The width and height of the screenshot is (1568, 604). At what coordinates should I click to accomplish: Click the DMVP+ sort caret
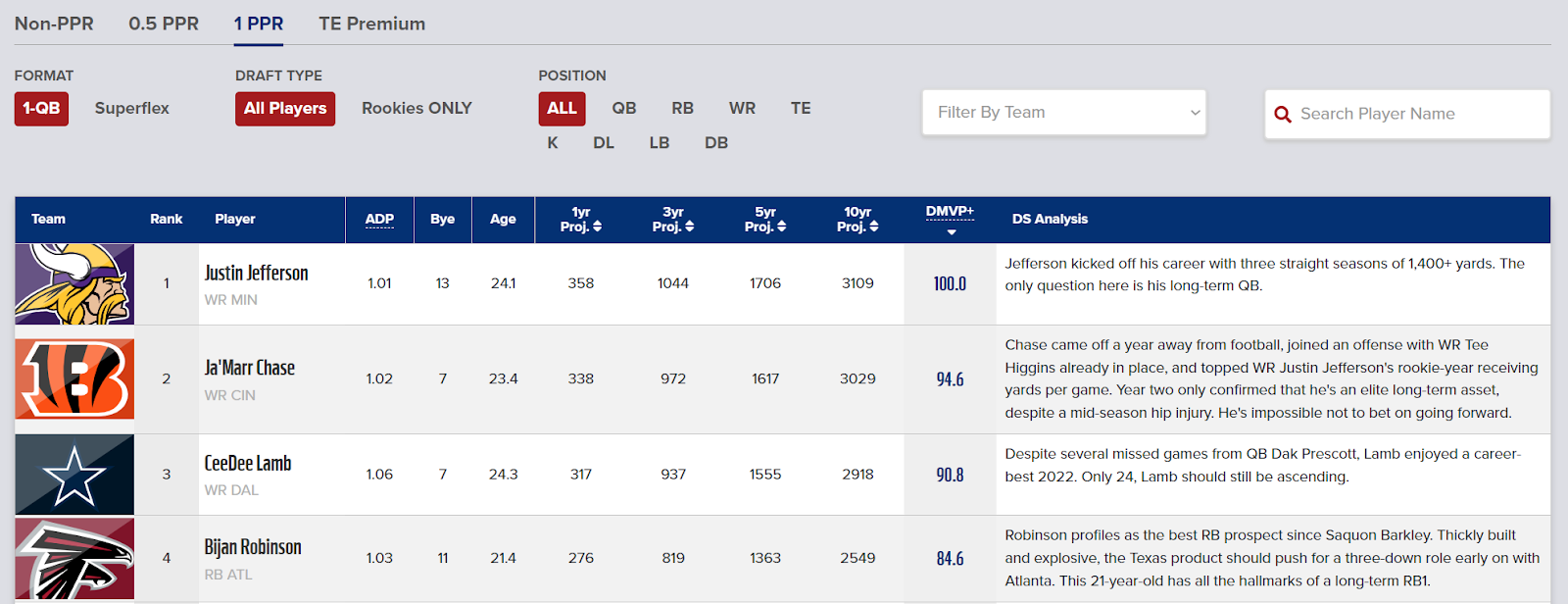pos(951,232)
